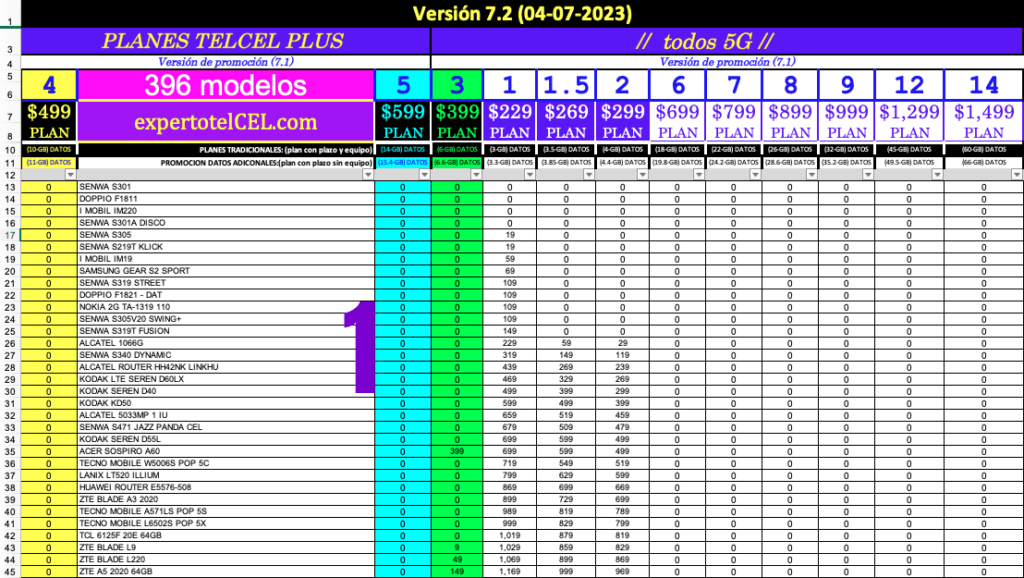Open filter dropdown under $899 plan column
1024x578 pixels.
pos(812,175)
